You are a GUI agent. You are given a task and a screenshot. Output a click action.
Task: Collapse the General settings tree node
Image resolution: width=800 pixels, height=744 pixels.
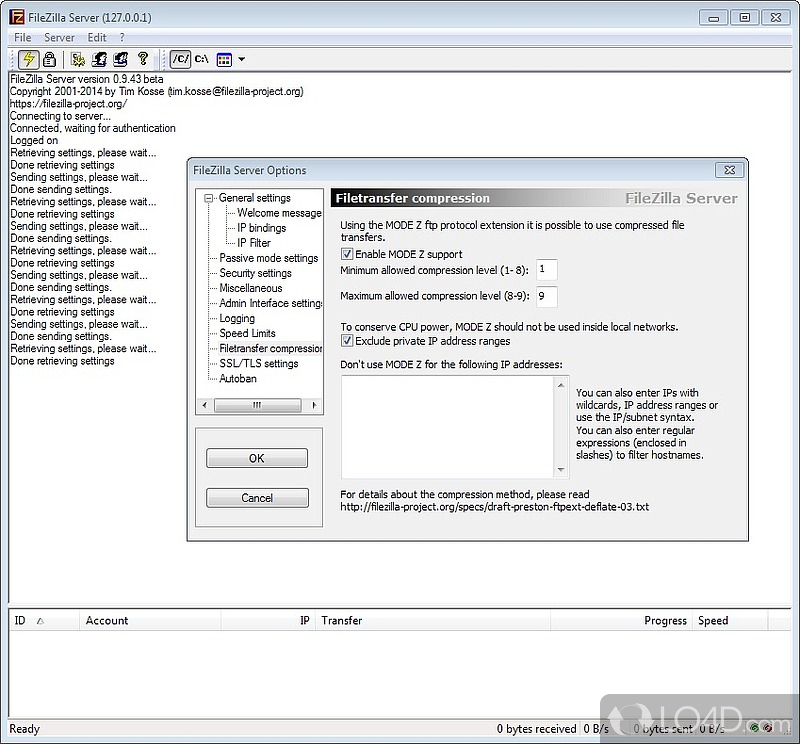pyautogui.click(x=209, y=198)
